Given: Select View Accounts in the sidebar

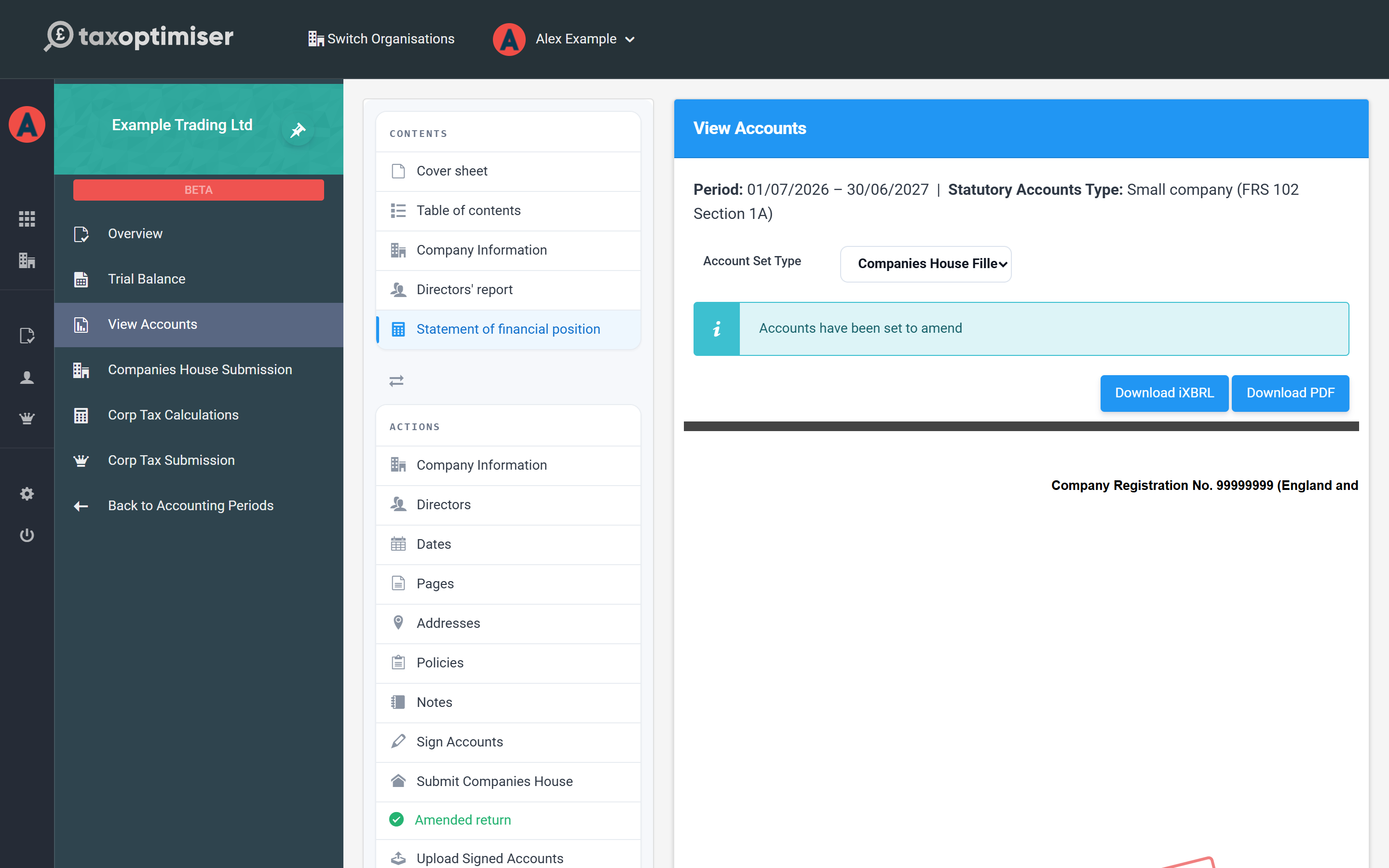Looking at the screenshot, I should (199, 325).
